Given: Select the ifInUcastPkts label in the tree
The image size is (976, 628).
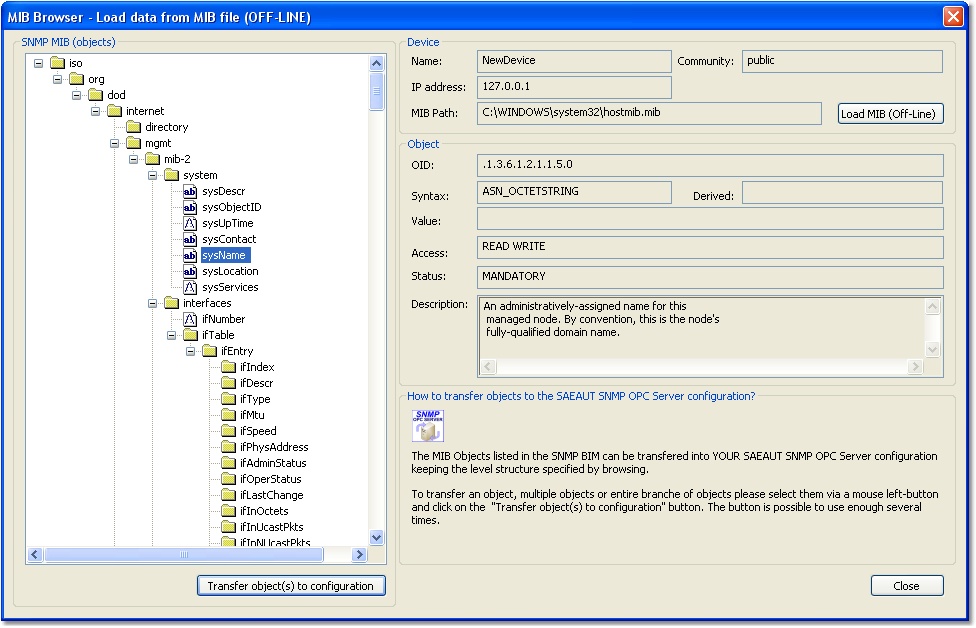Looking at the screenshot, I should click(271, 527).
